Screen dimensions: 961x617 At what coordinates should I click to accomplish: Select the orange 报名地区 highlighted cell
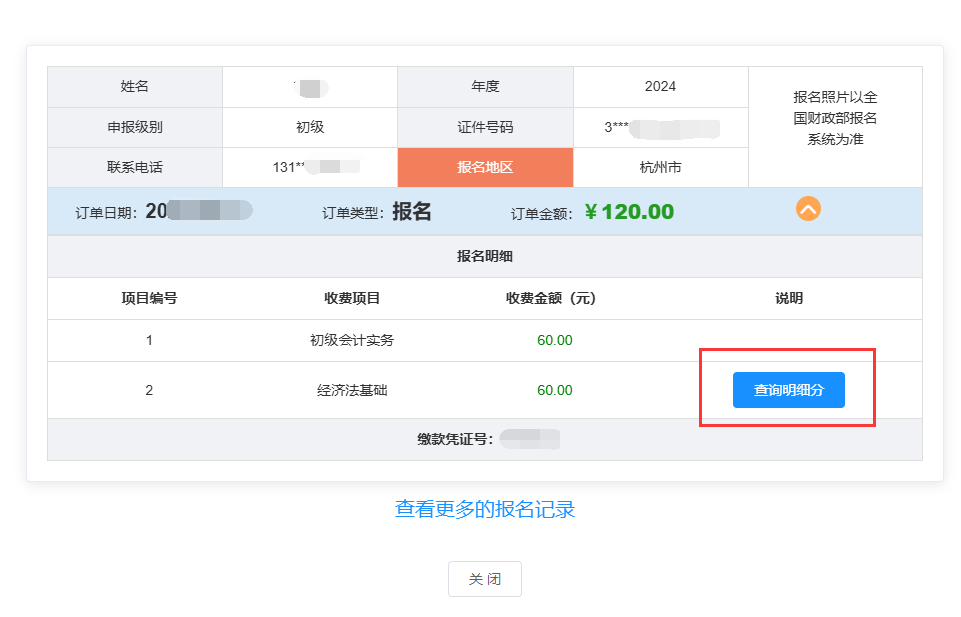[485, 167]
